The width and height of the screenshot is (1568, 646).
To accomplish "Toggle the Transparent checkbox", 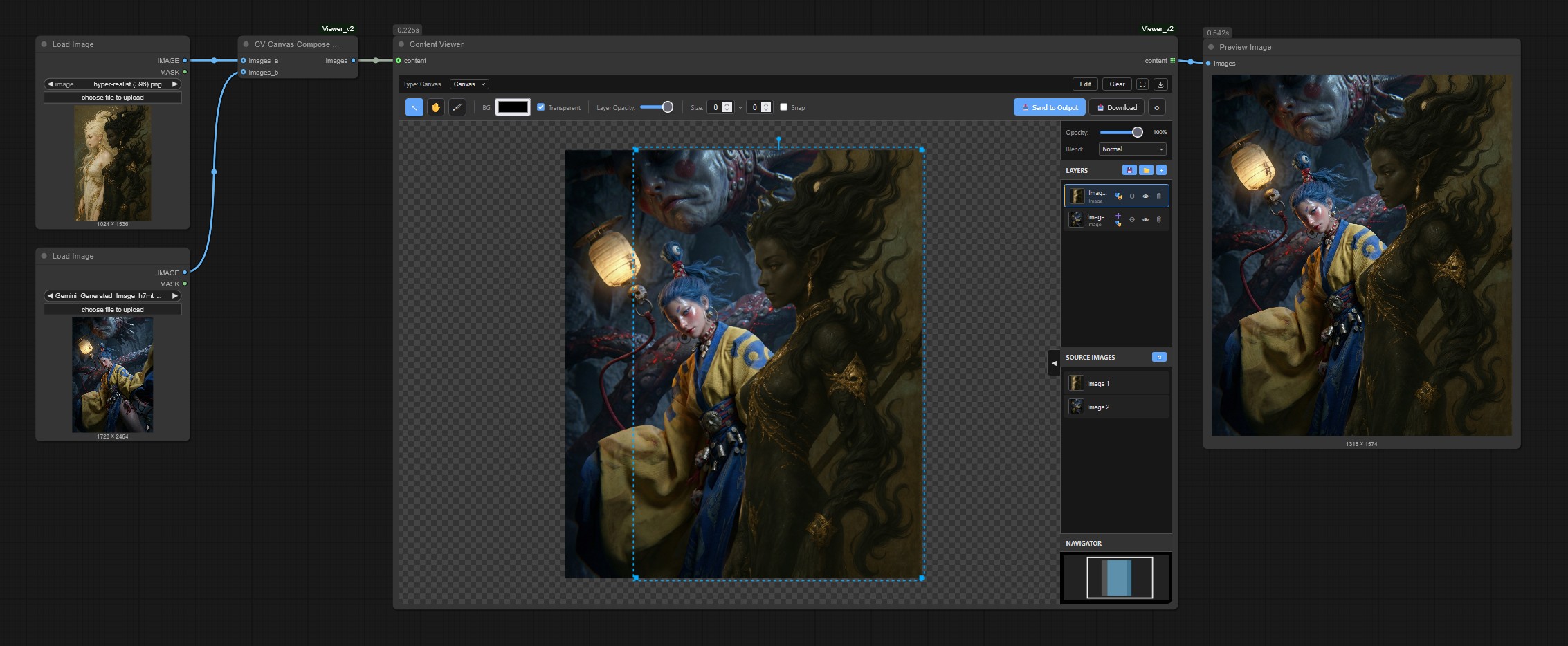I will point(541,107).
